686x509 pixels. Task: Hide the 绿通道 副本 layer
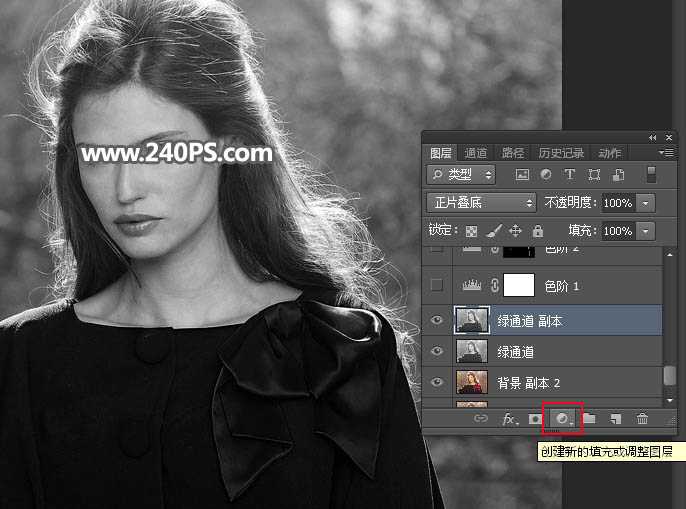tap(436, 319)
